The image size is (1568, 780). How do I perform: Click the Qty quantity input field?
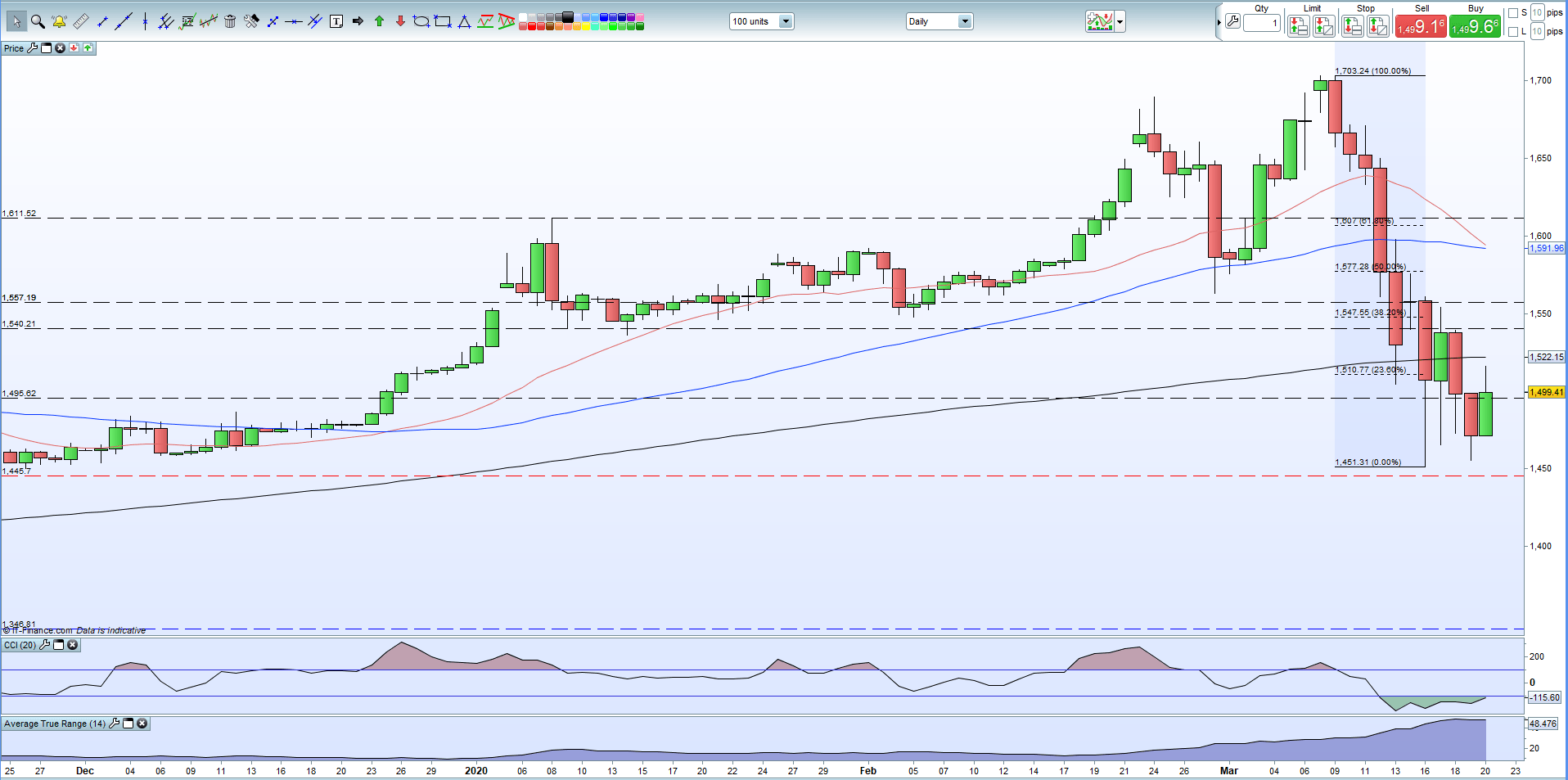click(1262, 23)
